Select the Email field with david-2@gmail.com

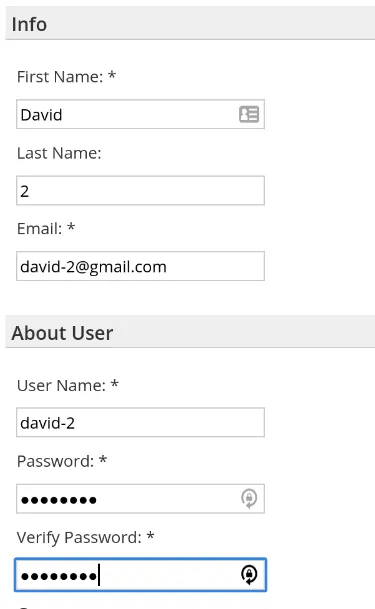pyautogui.click(x=140, y=266)
